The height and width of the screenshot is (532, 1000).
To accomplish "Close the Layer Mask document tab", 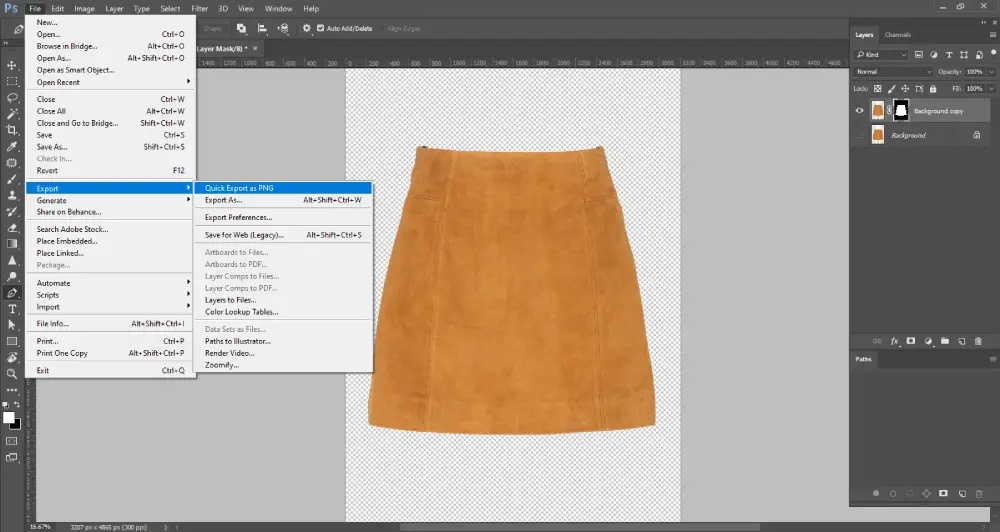I will coord(255,48).
